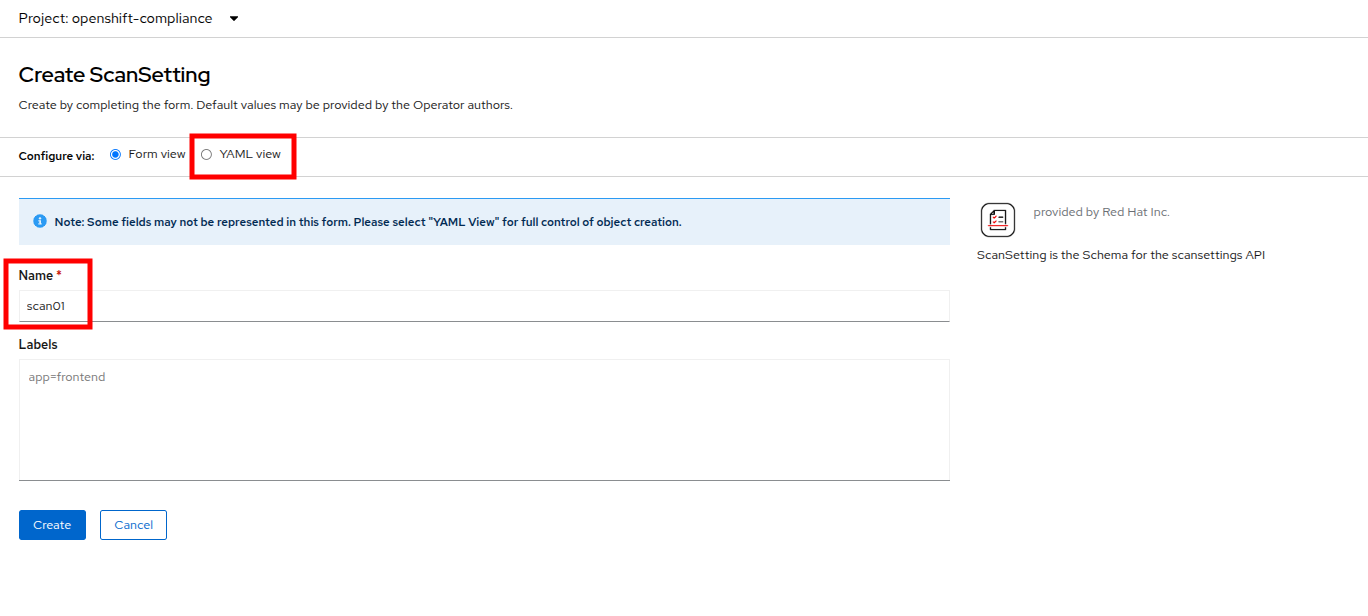This screenshot has height=616, width=1368.
Task: Click the 'Form view' label text
Action: [157, 154]
